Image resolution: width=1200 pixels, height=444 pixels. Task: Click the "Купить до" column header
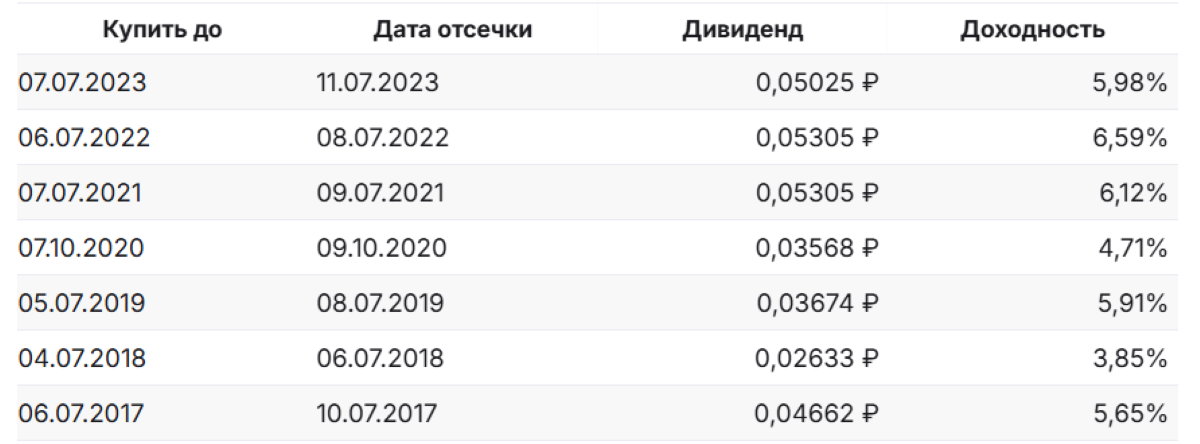point(162,30)
